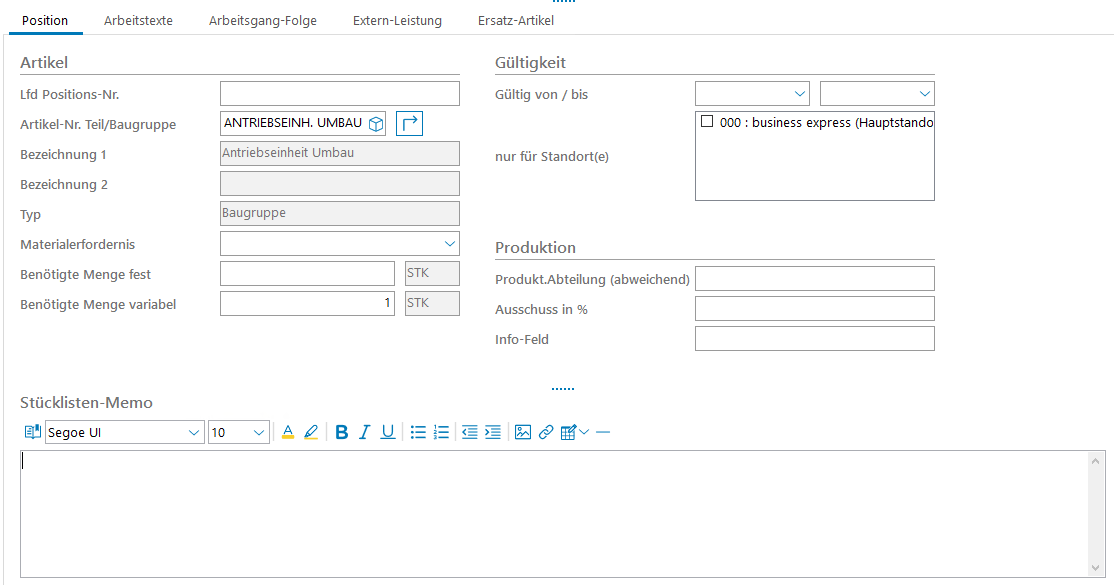Open the Gültig von date dropdown
This screenshot has width=1114, height=585.
(x=799, y=94)
